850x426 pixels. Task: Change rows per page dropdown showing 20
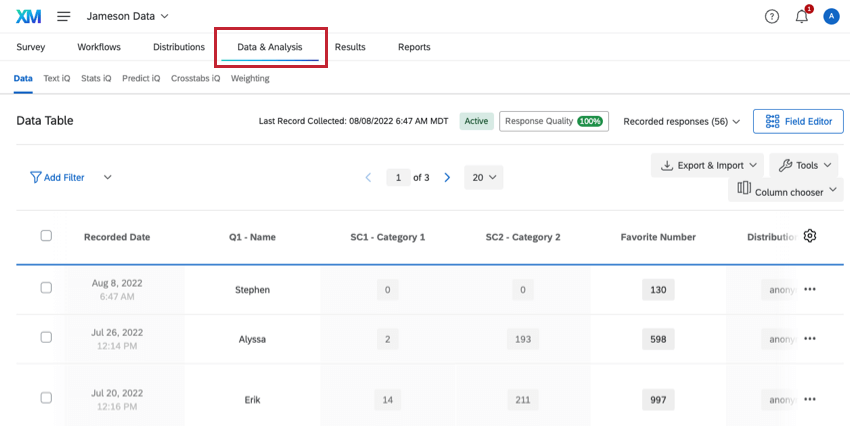pyautogui.click(x=485, y=177)
